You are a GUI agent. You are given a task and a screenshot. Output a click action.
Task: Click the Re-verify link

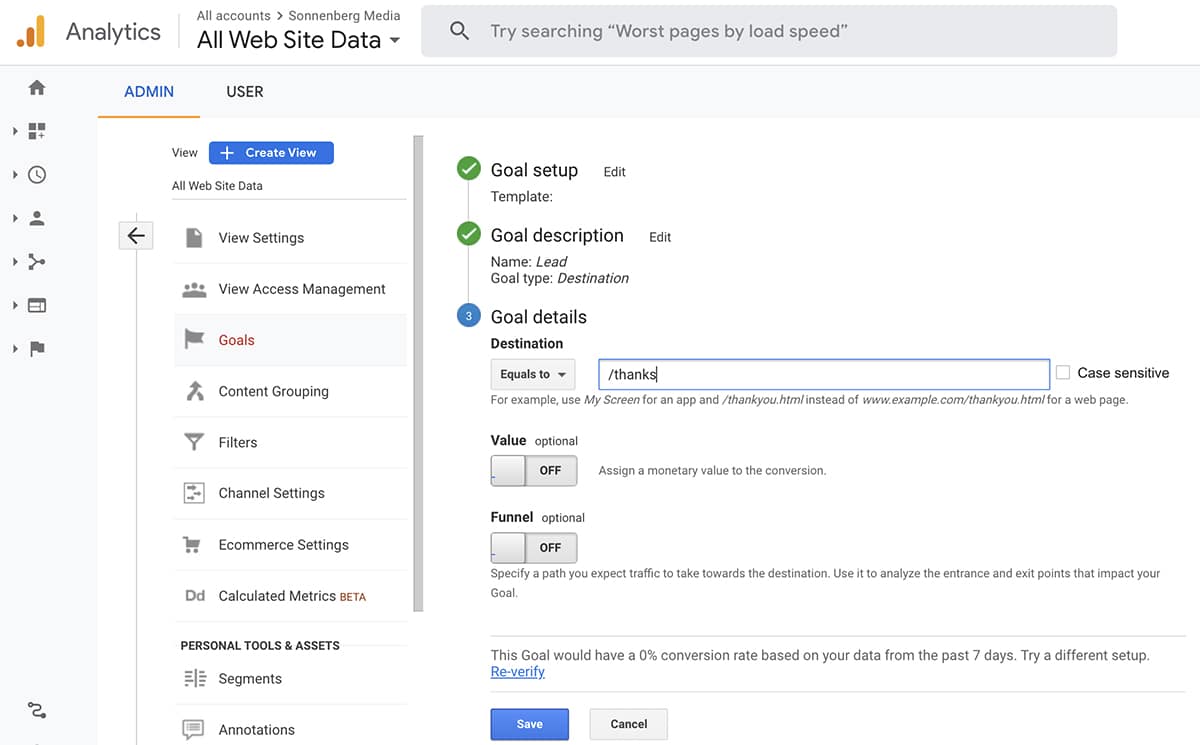pos(517,671)
